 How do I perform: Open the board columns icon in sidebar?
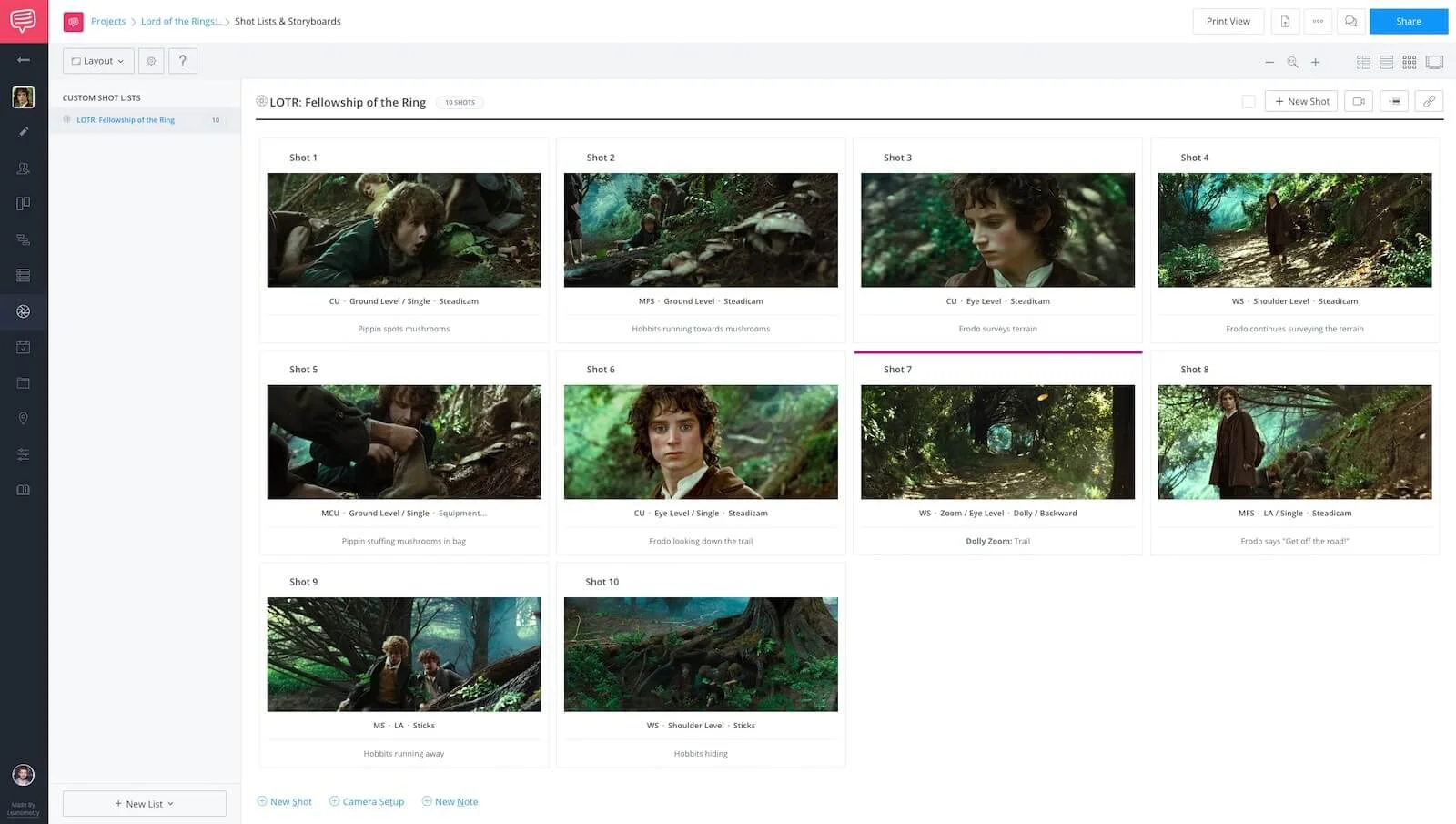[24, 204]
